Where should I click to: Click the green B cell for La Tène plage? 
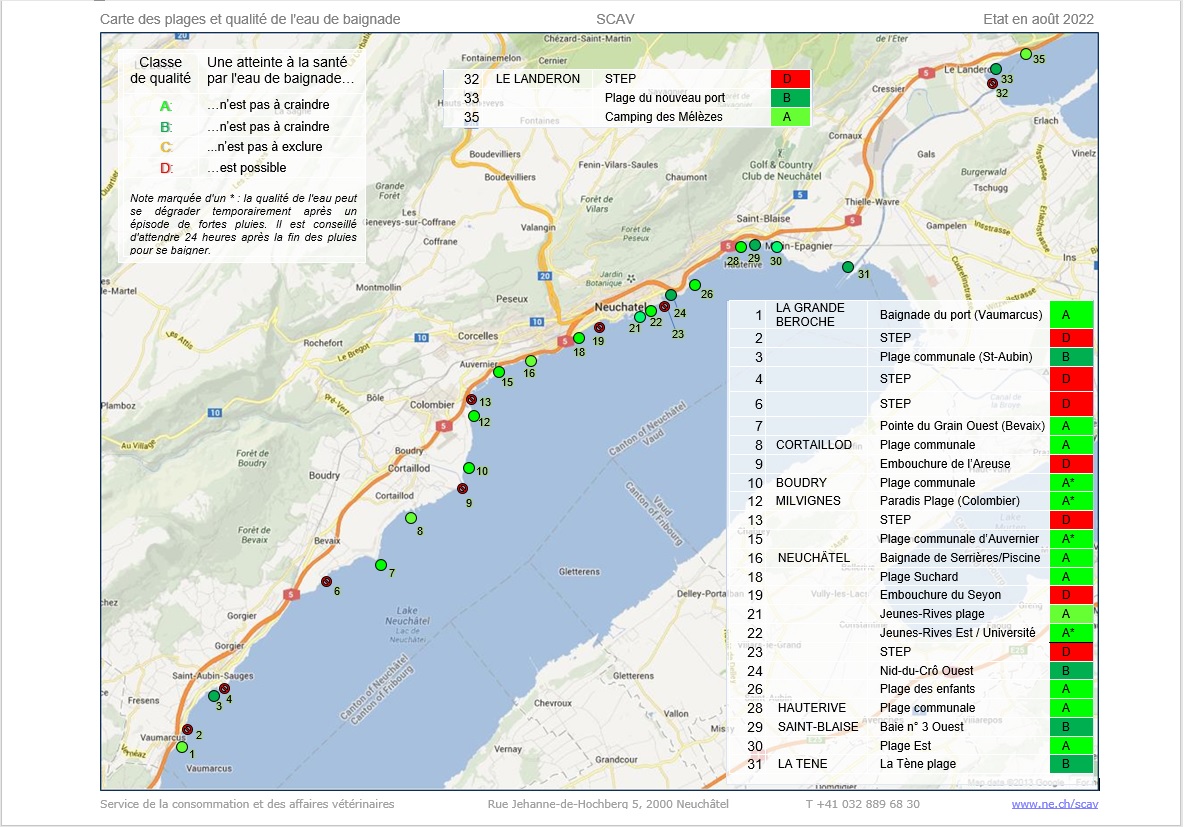[x=1071, y=764]
